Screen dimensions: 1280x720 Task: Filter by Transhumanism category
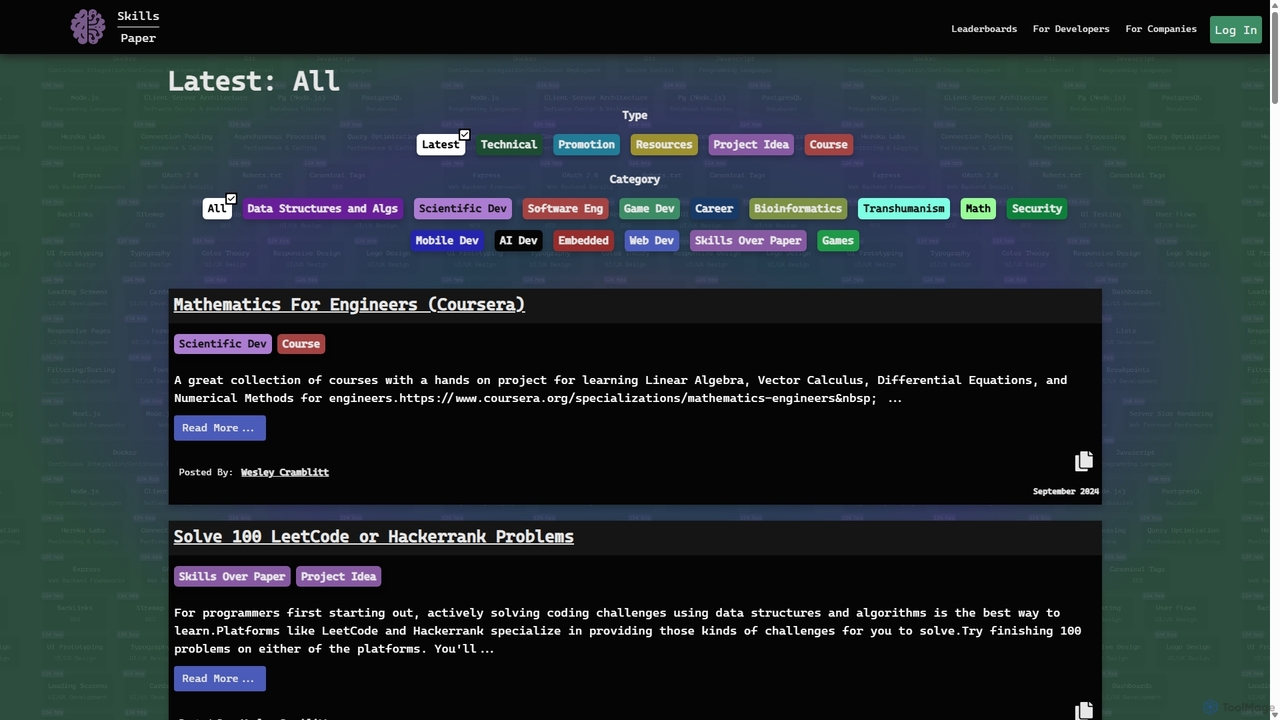904,208
